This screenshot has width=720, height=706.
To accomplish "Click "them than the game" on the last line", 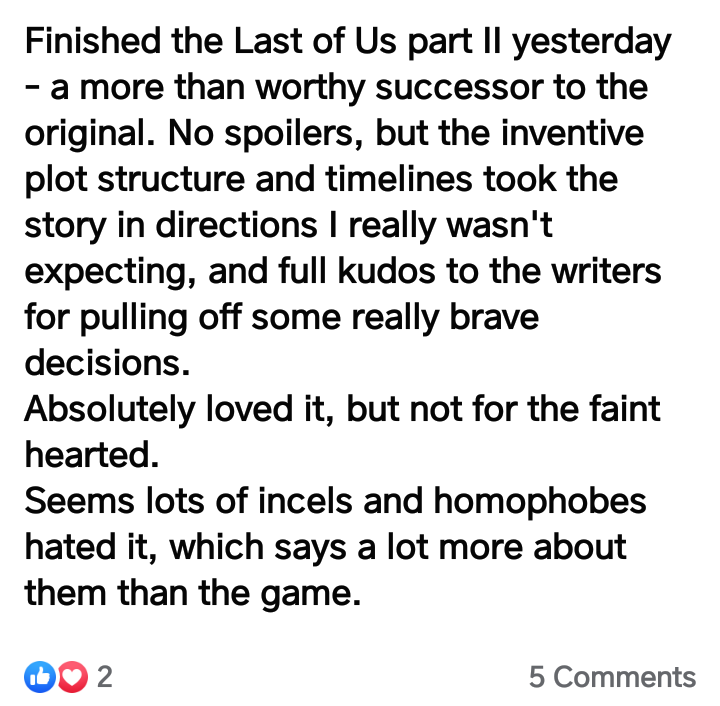I will click(x=190, y=594).
